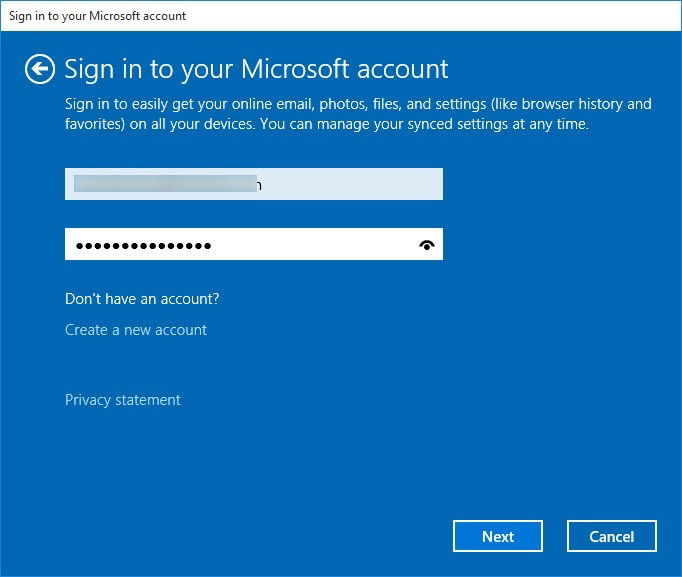Viewport: 682px width, 577px height.
Task: Focus the email address input field
Action: click(254, 184)
